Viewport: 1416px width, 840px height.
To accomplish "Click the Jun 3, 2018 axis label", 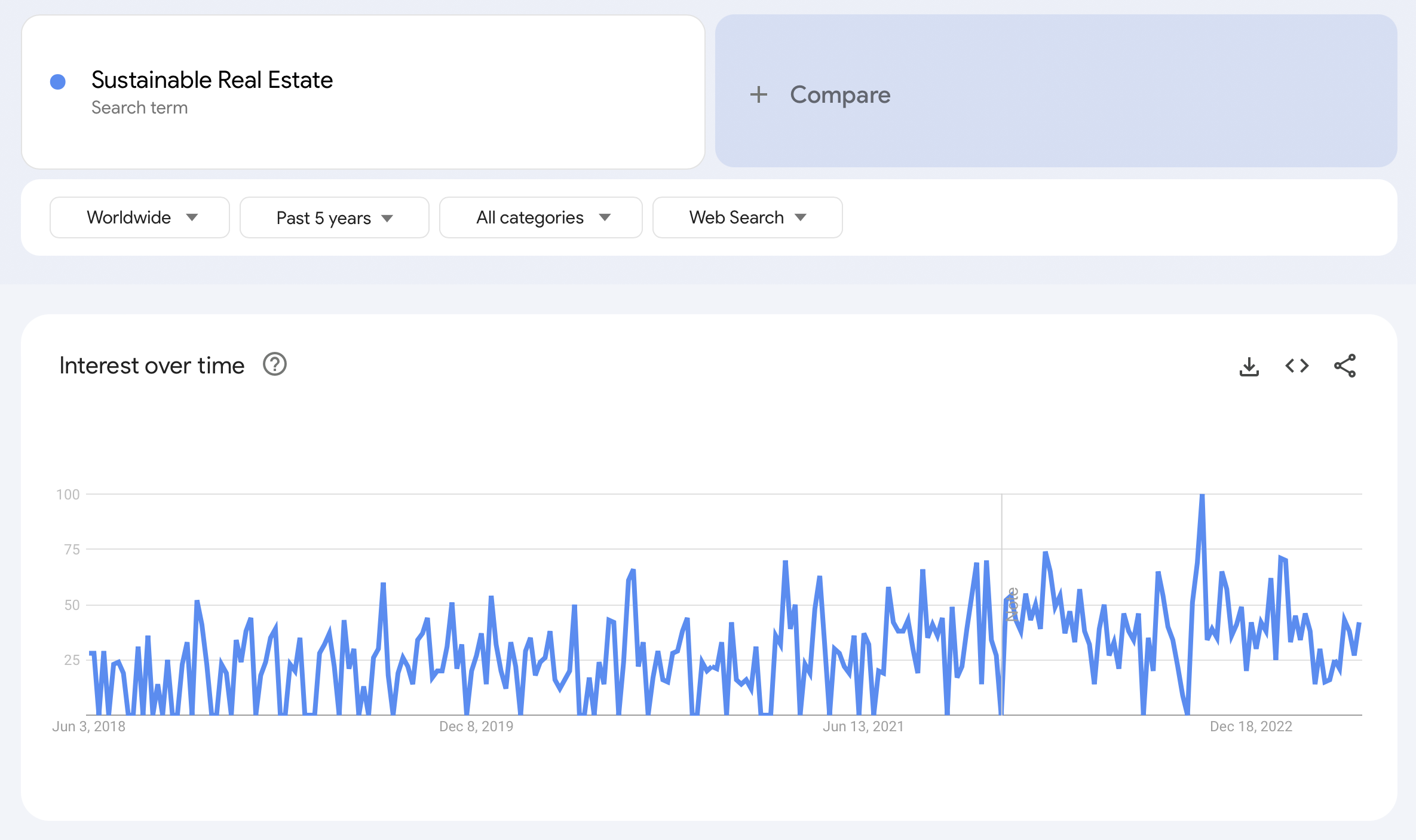I will coord(88,726).
